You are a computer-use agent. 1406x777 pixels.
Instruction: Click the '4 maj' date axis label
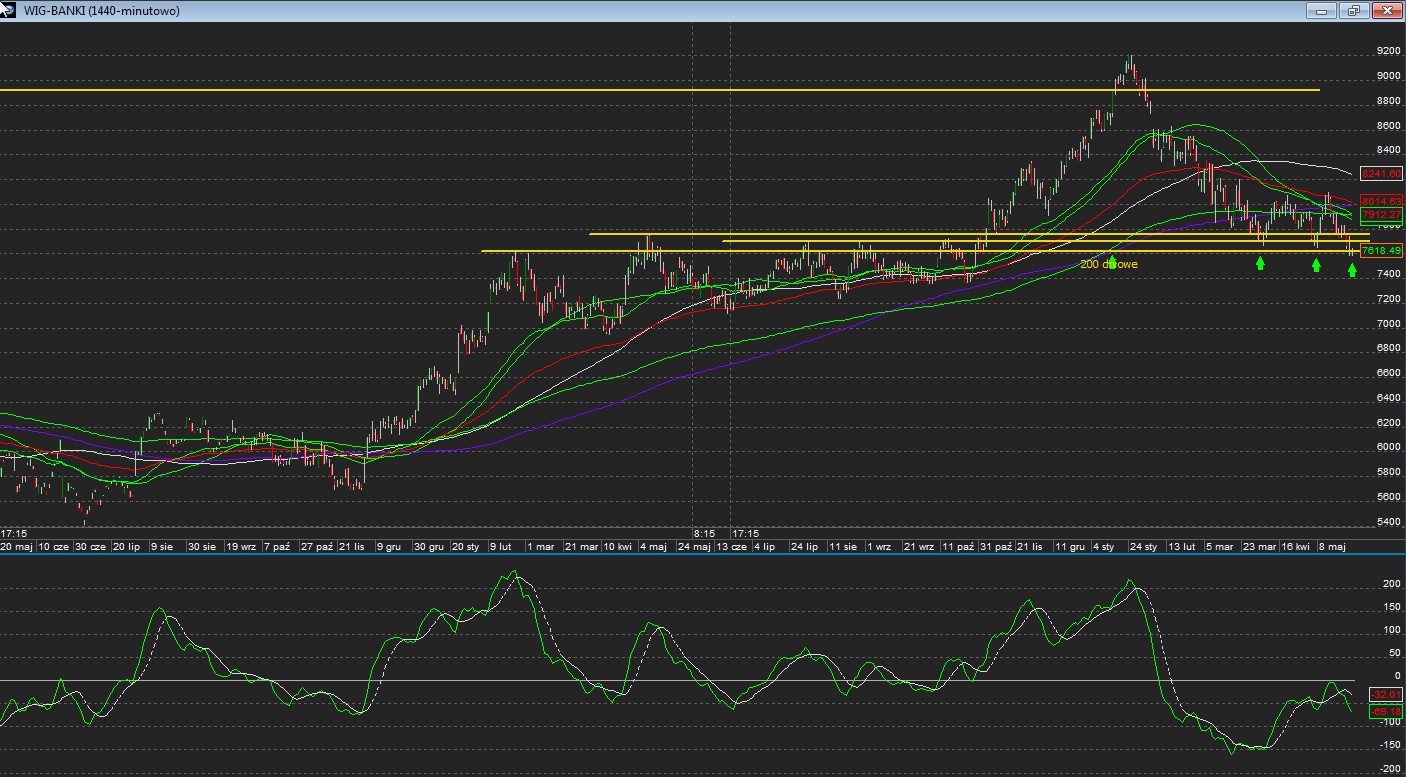[654, 547]
